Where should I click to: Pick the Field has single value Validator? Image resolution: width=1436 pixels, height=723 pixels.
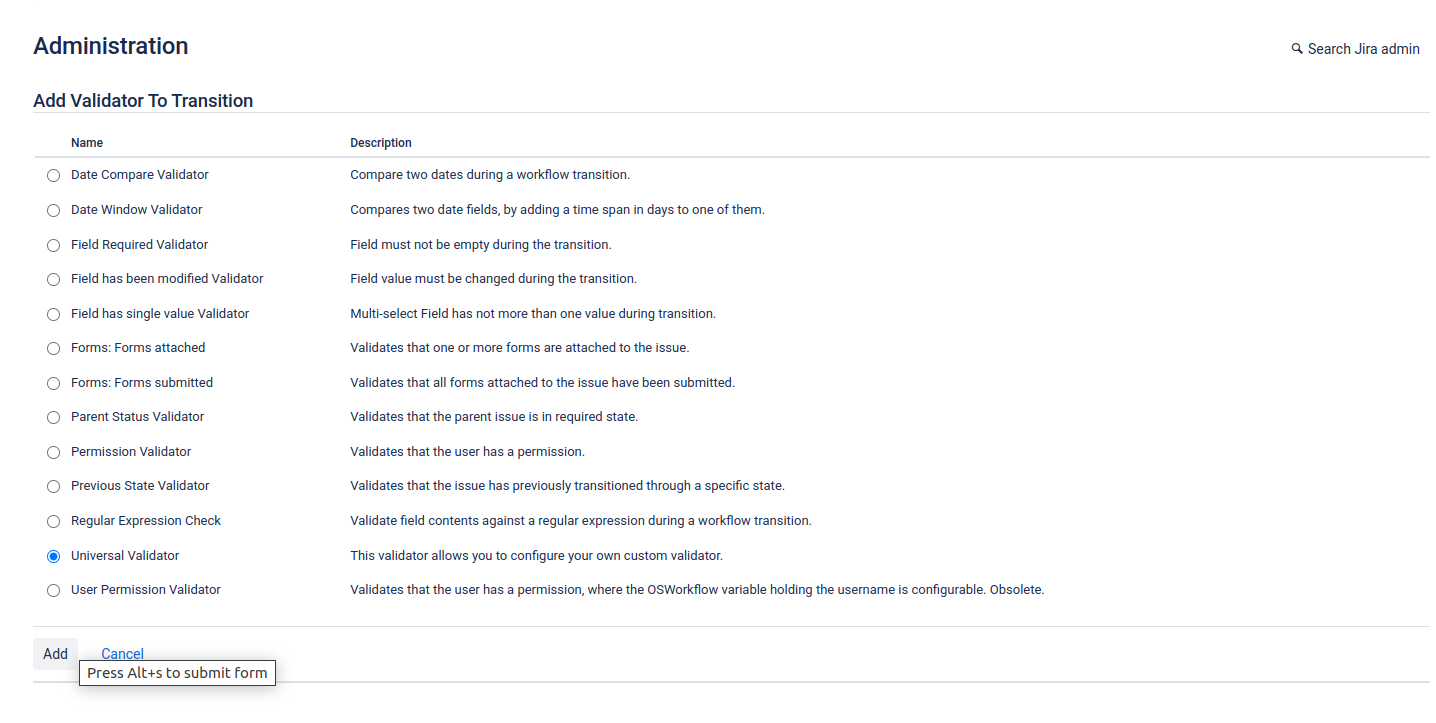(53, 314)
